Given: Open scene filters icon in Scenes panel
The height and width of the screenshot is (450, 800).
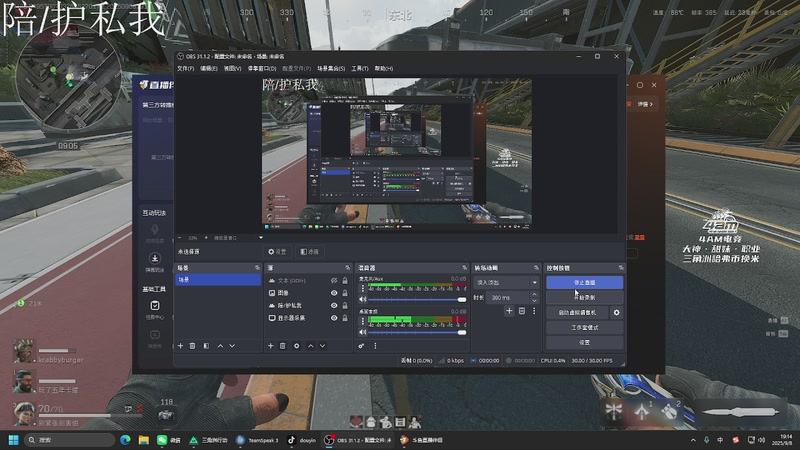Looking at the screenshot, I should click(206, 346).
